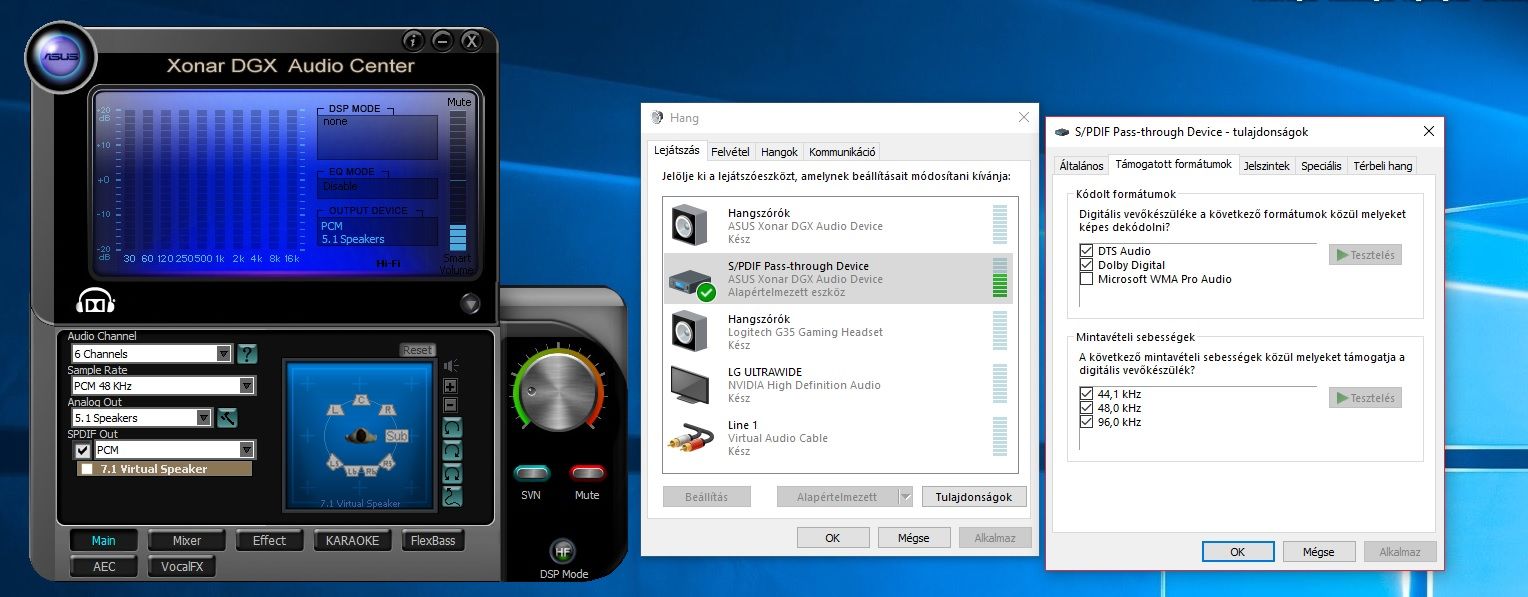The image size is (1528, 597).
Task: Click the ASUS logo orb
Action: tap(60, 57)
